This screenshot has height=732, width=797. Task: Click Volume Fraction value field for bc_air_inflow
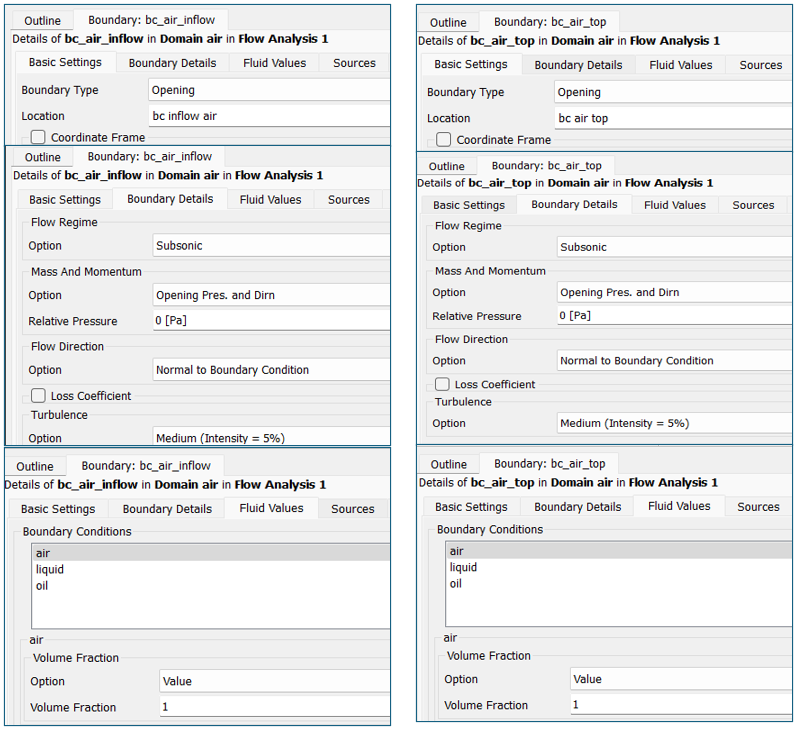(x=274, y=707)
